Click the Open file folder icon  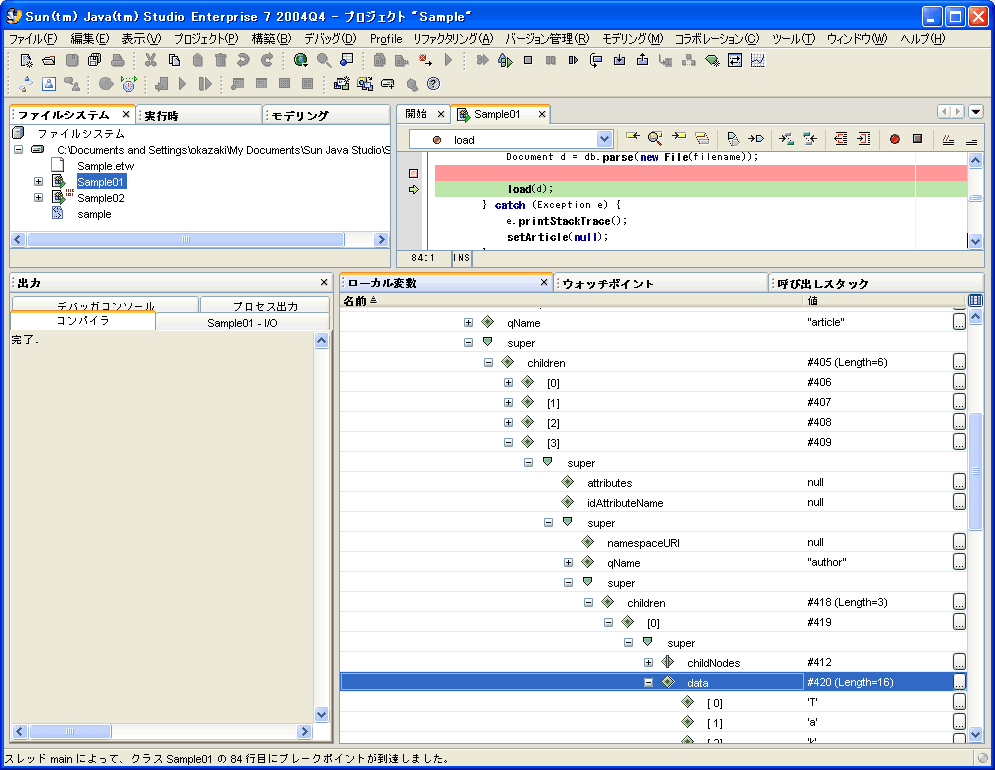pos(49,60)
